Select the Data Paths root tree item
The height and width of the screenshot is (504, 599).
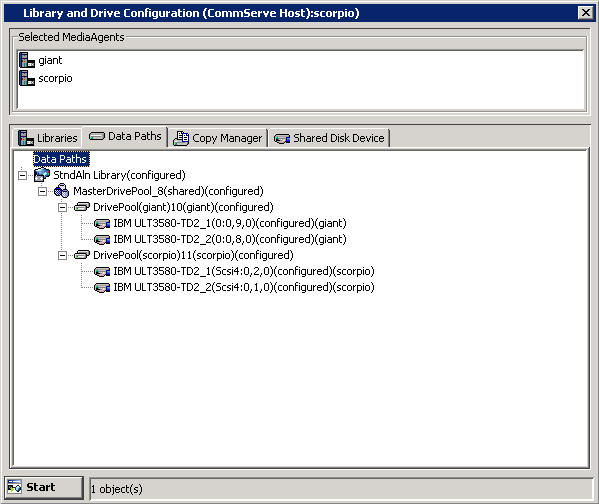(x=61, y=159)
